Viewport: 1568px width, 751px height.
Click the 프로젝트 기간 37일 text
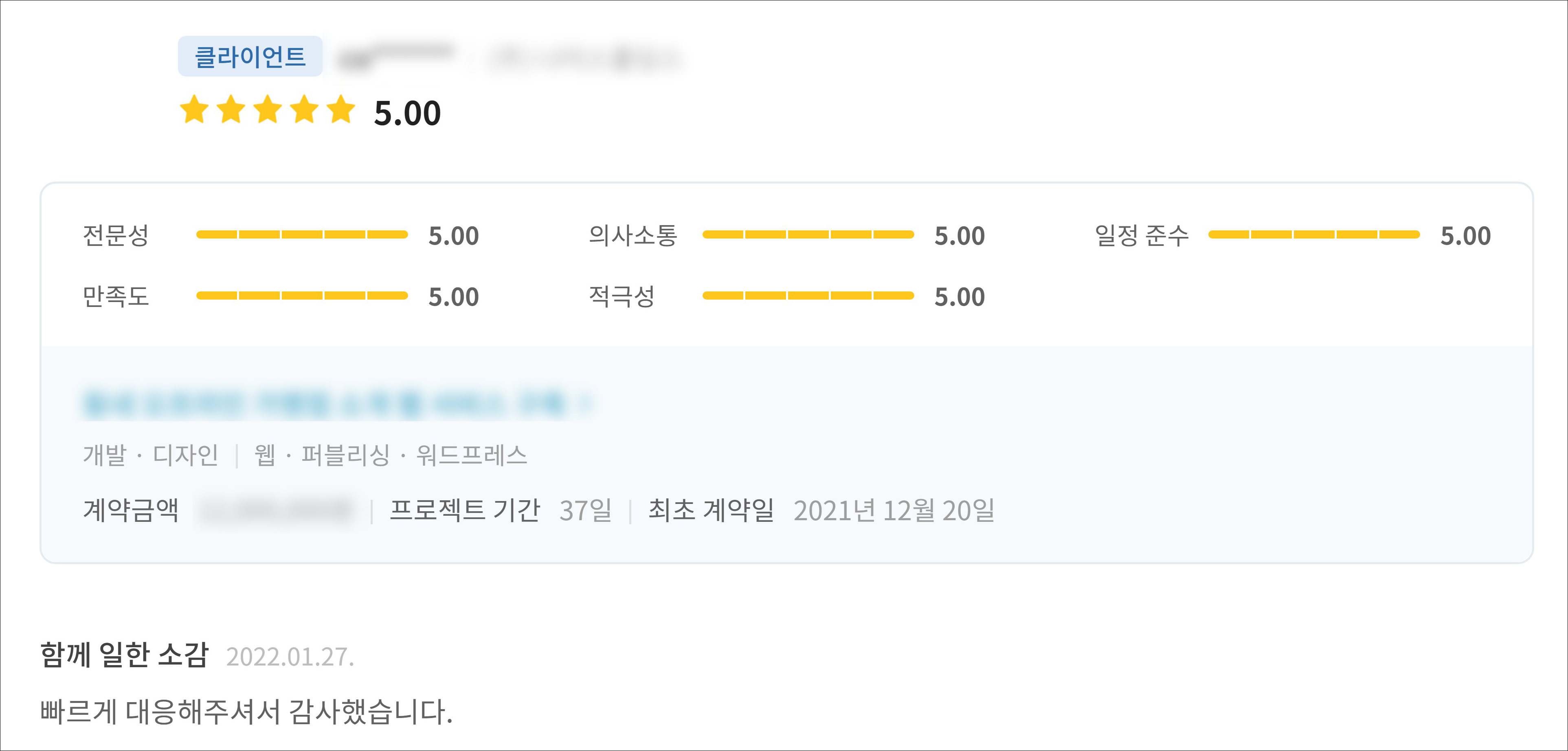pyautogui.click(x=501, y=510)
